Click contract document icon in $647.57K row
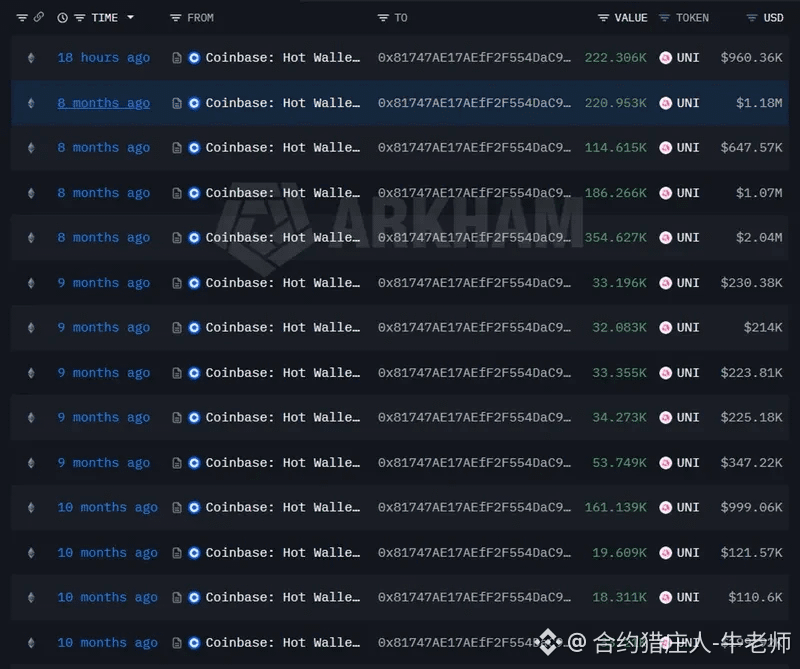The height and width of the screenshot is (669, 800). pyautogui.click(x=177, y=148)
